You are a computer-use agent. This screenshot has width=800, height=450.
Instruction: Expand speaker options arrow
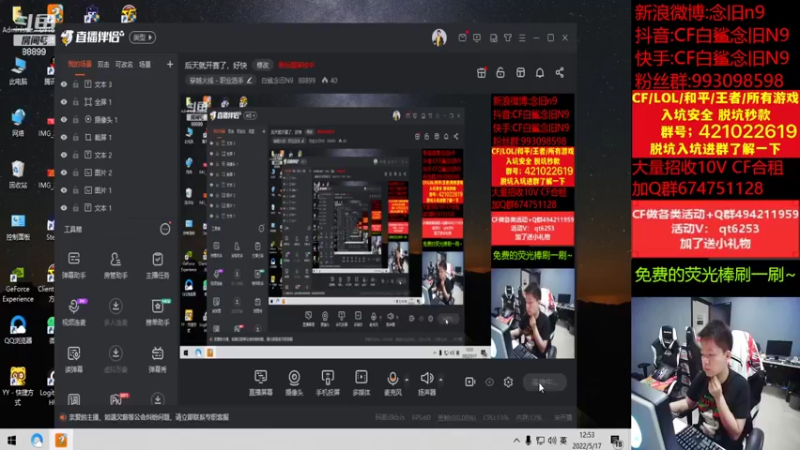coord(441,380)
